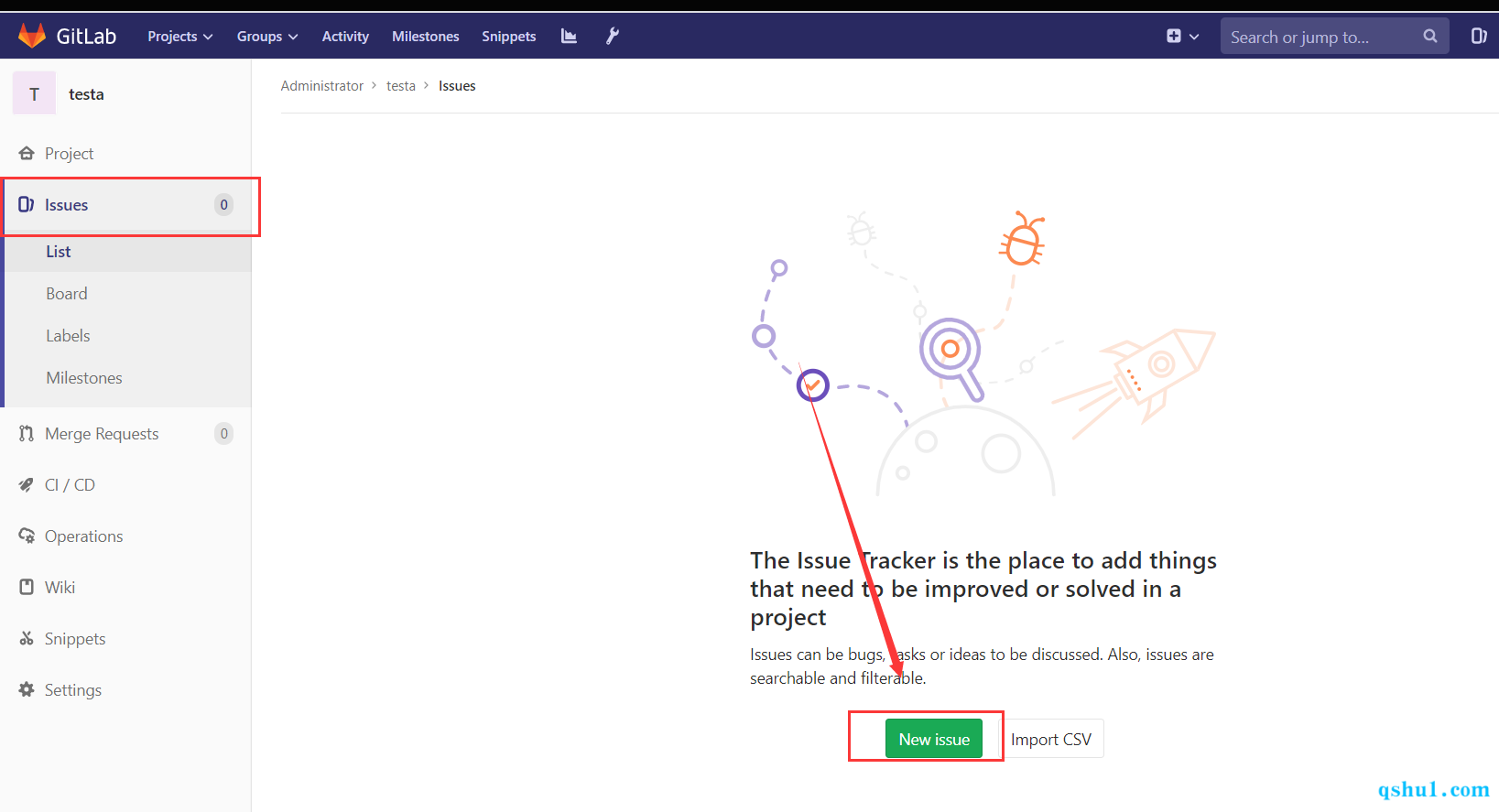Open the Board sub-item under Issues

point(125,294)
